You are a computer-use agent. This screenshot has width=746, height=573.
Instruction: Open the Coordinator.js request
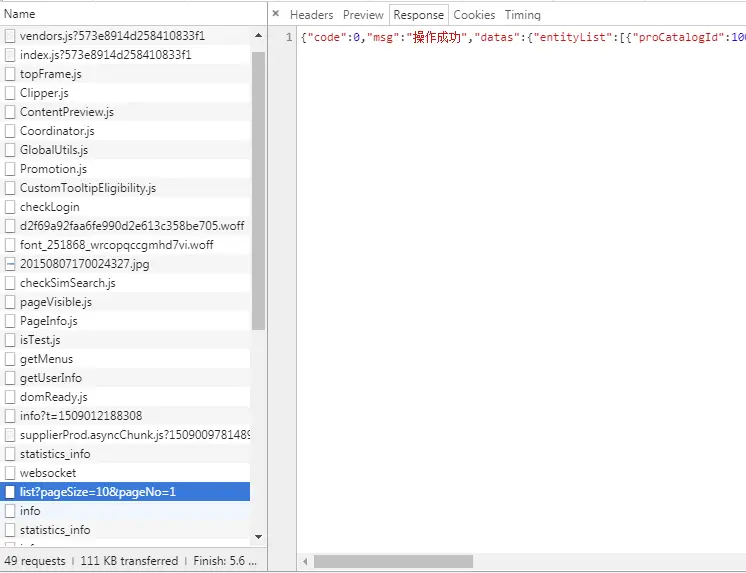(125, 131)
